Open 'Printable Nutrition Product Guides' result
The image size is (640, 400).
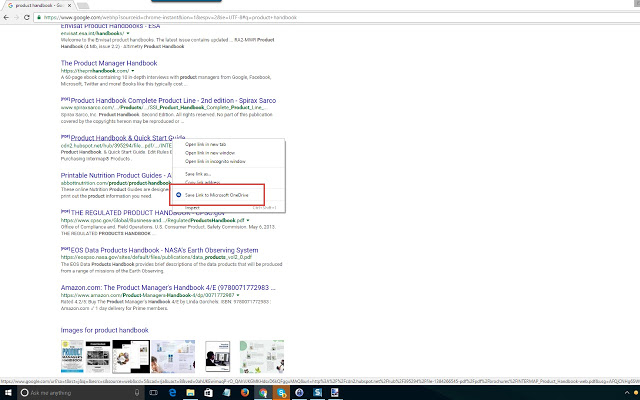coord(116,176)
